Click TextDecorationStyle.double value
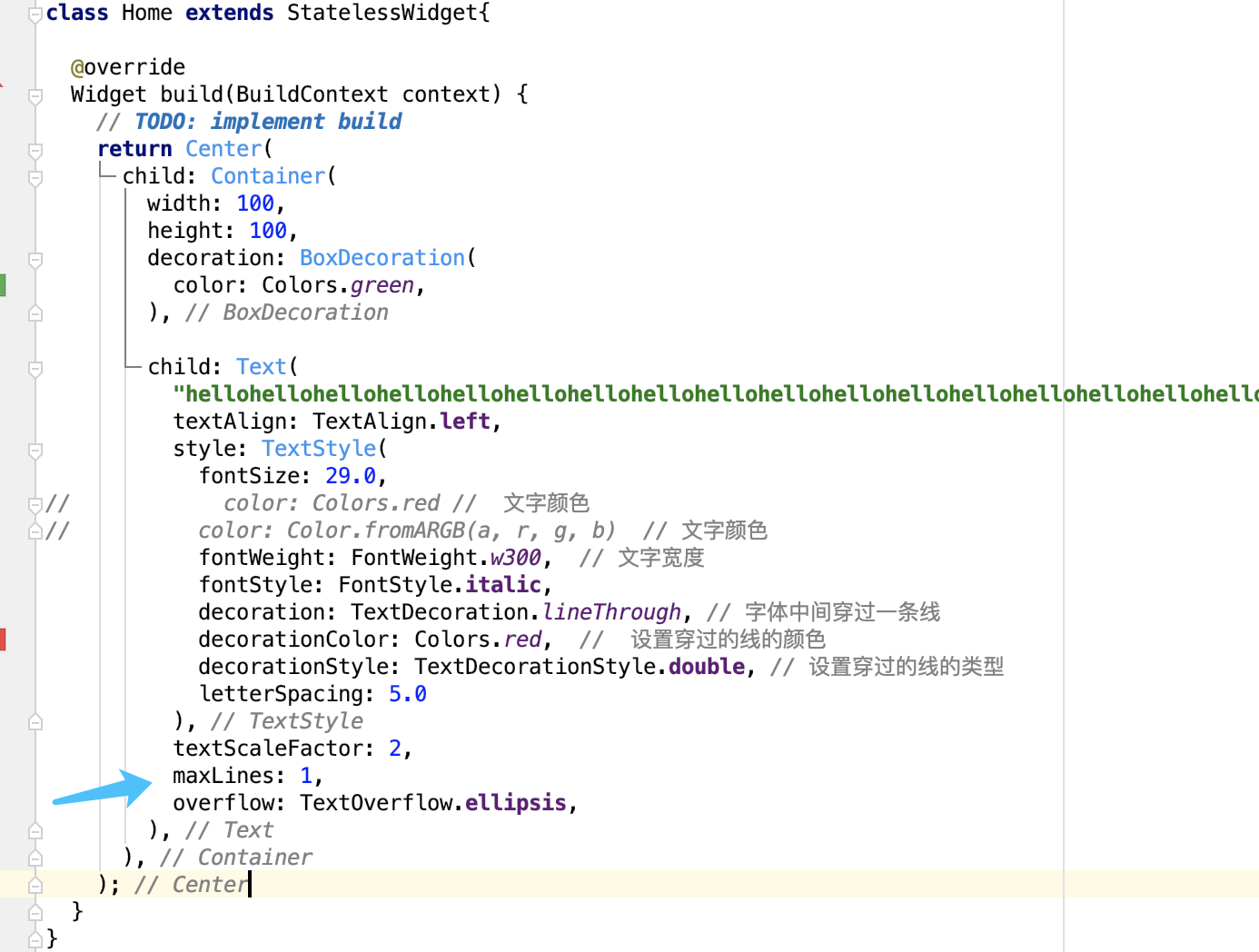The height and width of the screenshot is (952, 1259). 580,667
